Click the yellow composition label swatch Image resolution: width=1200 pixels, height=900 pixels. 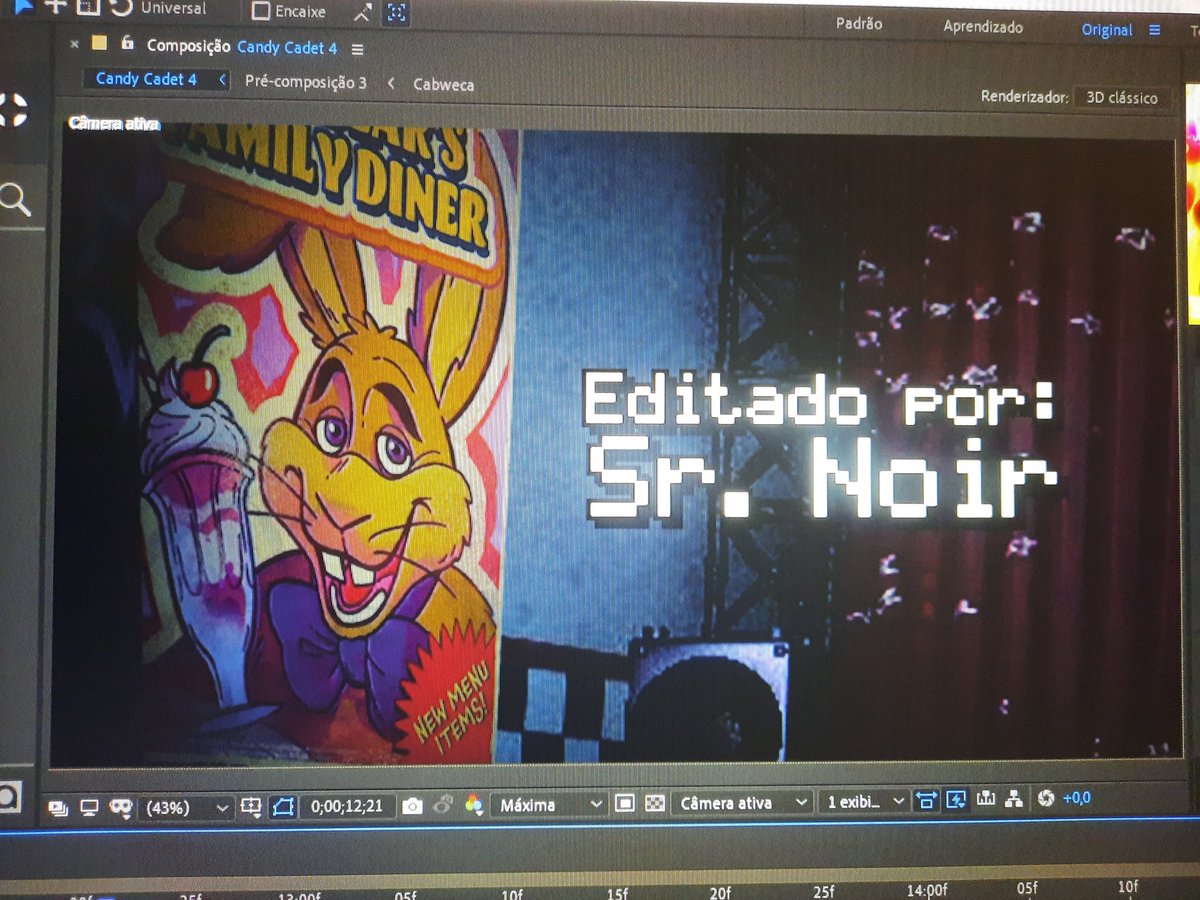point(99,43)
